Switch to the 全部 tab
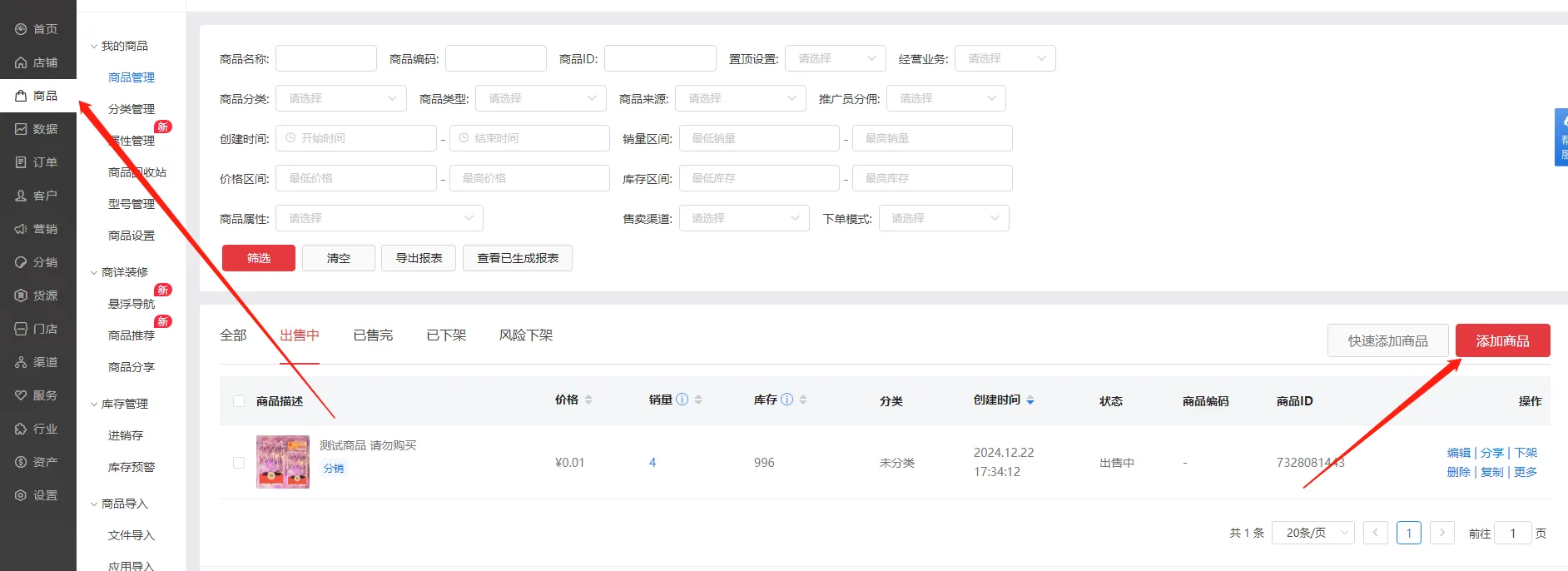The width and height of the screenshot is (1568, 571). pos(233,335)
